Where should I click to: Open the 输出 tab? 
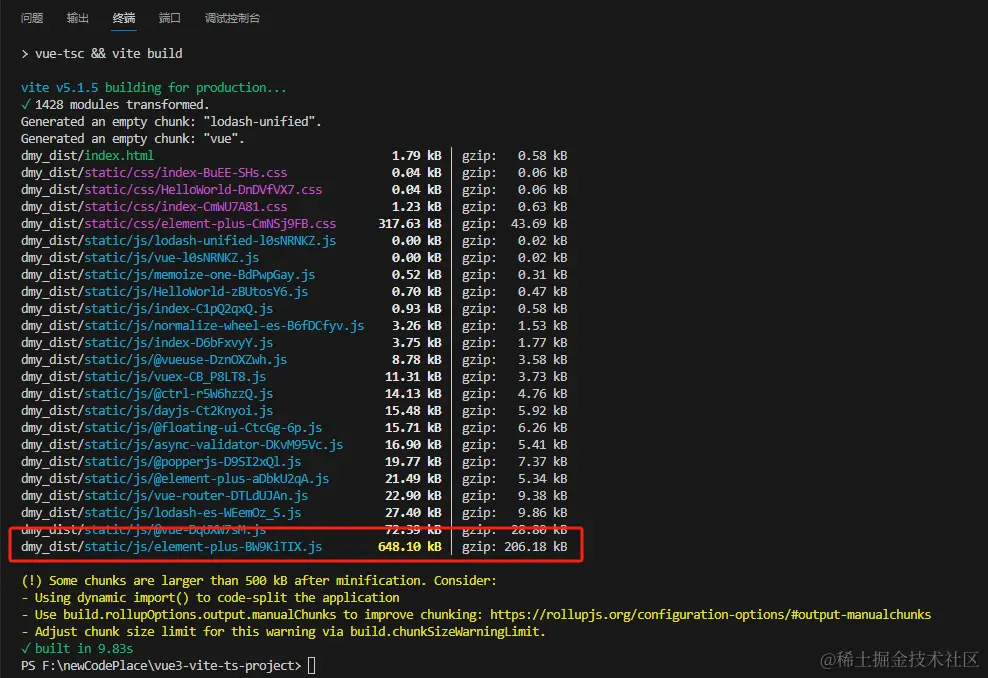tap(78, 18)
